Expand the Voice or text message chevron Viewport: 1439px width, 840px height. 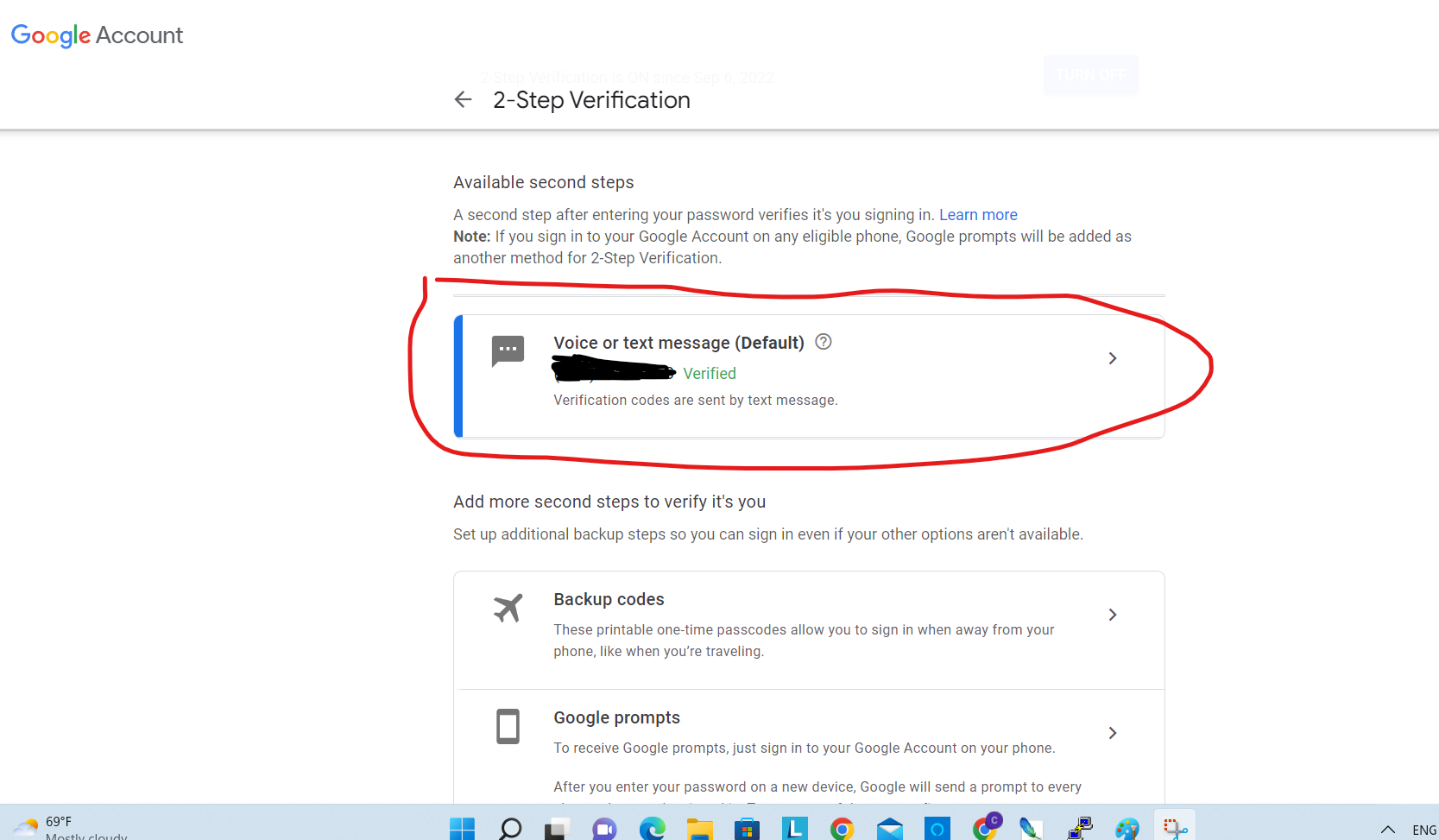[x=1113, y=358]
